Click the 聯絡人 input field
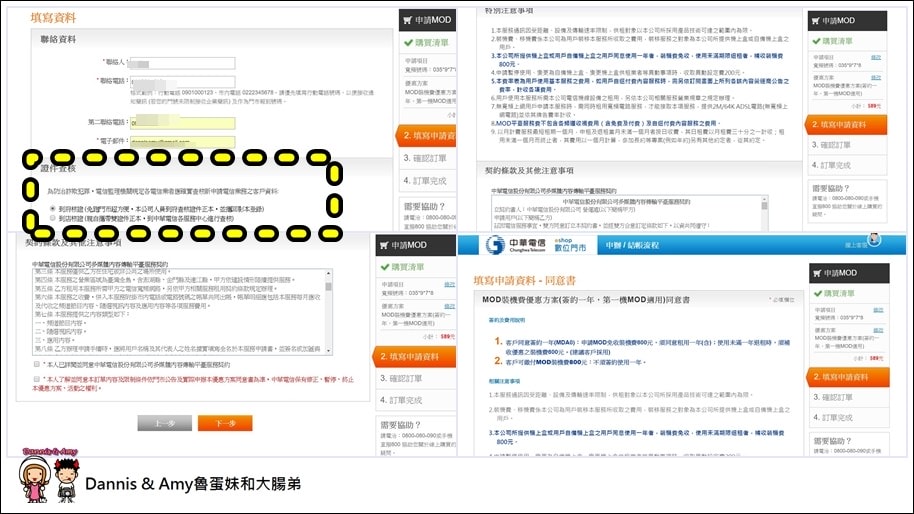This screenshot has width=914, height=514. [182, 63]
